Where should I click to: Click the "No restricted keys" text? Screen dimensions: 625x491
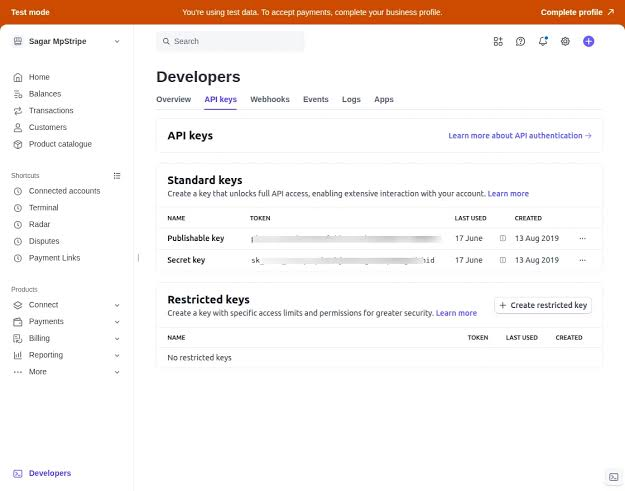coord(199,358)
